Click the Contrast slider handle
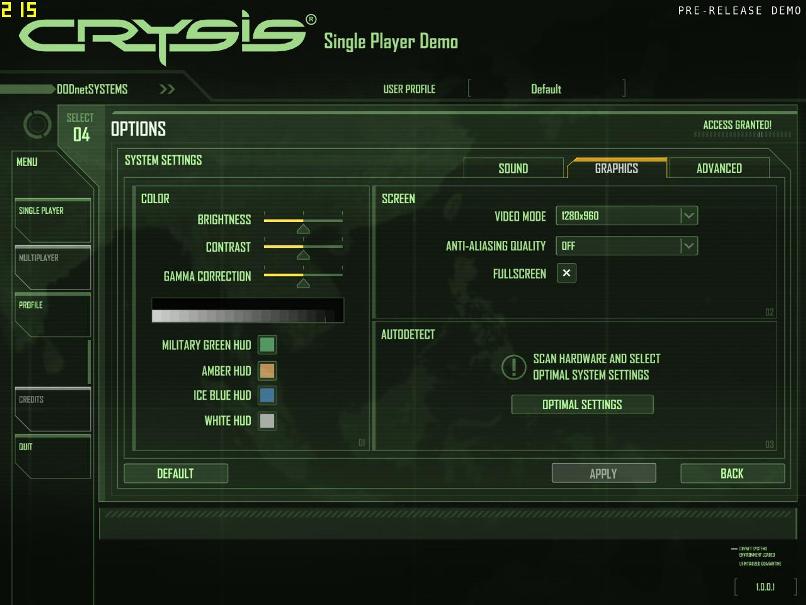This screenshot has width=806, height=605. pyautogui.click(x=303, y=255)
